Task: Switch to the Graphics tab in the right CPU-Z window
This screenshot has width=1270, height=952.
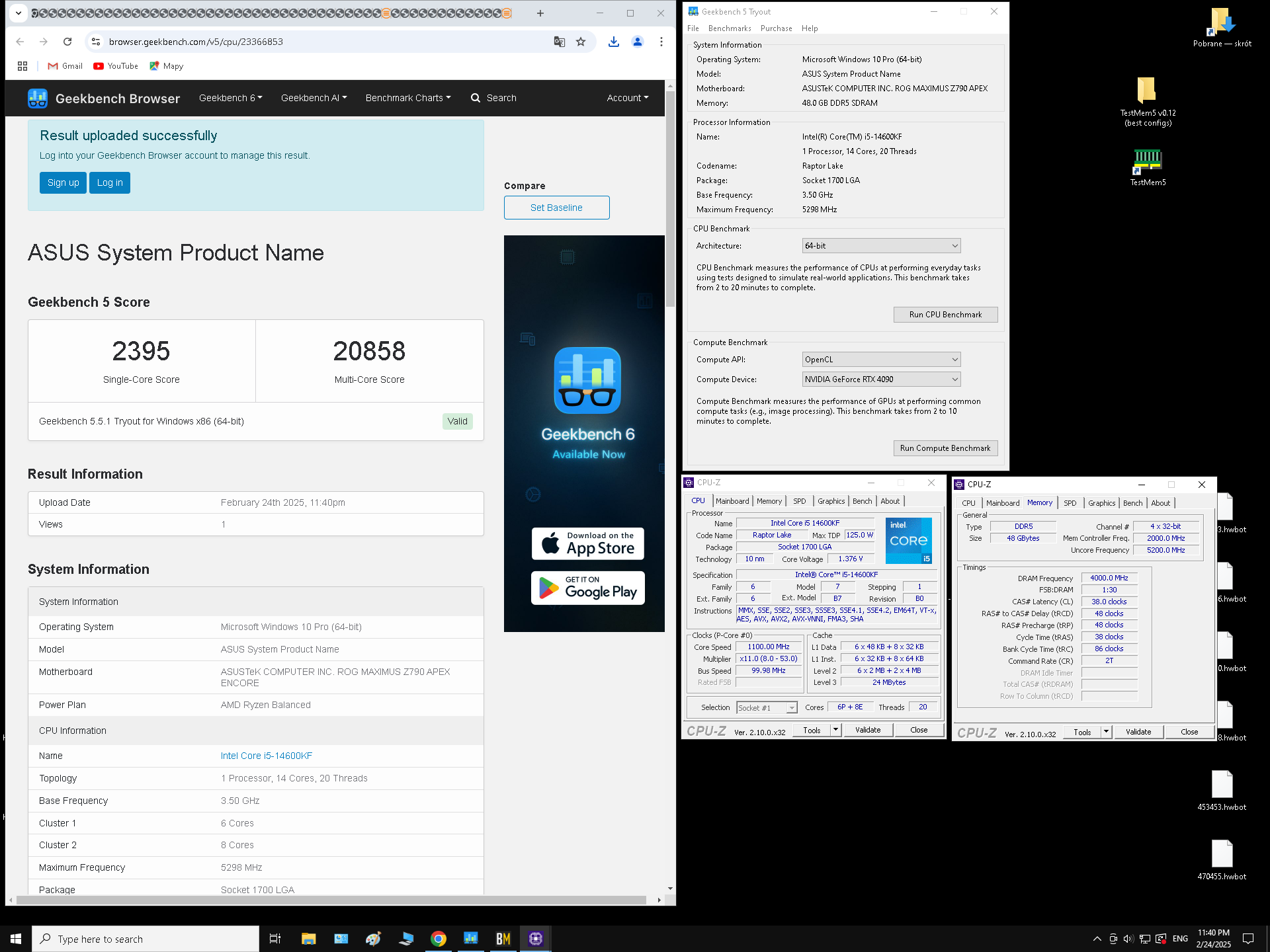Action: tap(1101, 503)
